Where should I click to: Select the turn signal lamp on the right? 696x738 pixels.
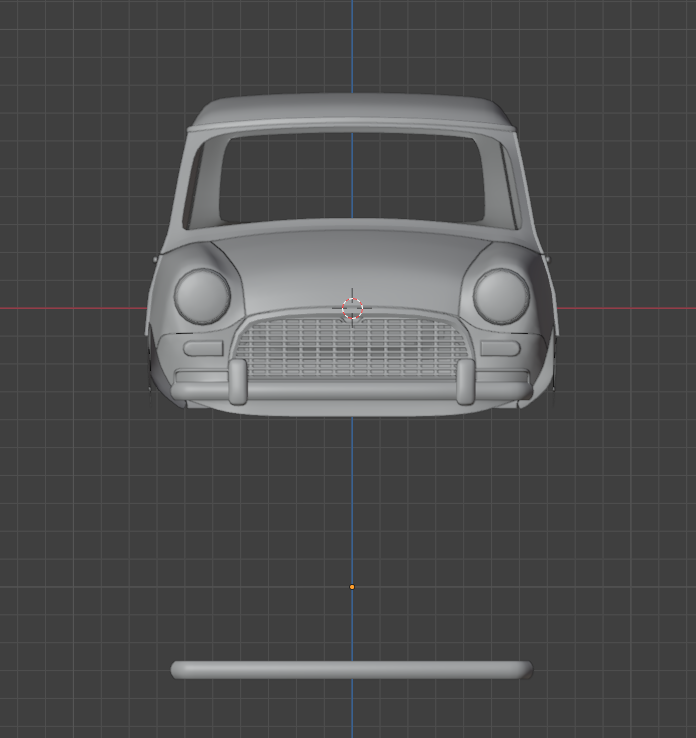pyautogui.click(x=500, y=349)
